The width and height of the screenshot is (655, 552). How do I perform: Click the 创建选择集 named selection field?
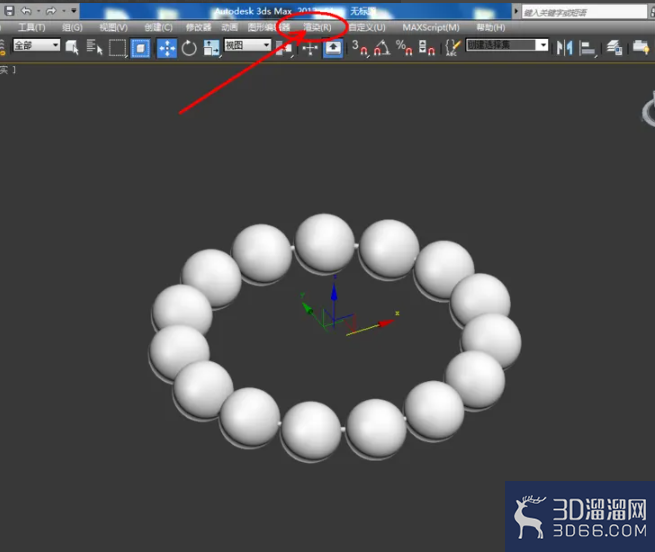click(x=501, y=45)
